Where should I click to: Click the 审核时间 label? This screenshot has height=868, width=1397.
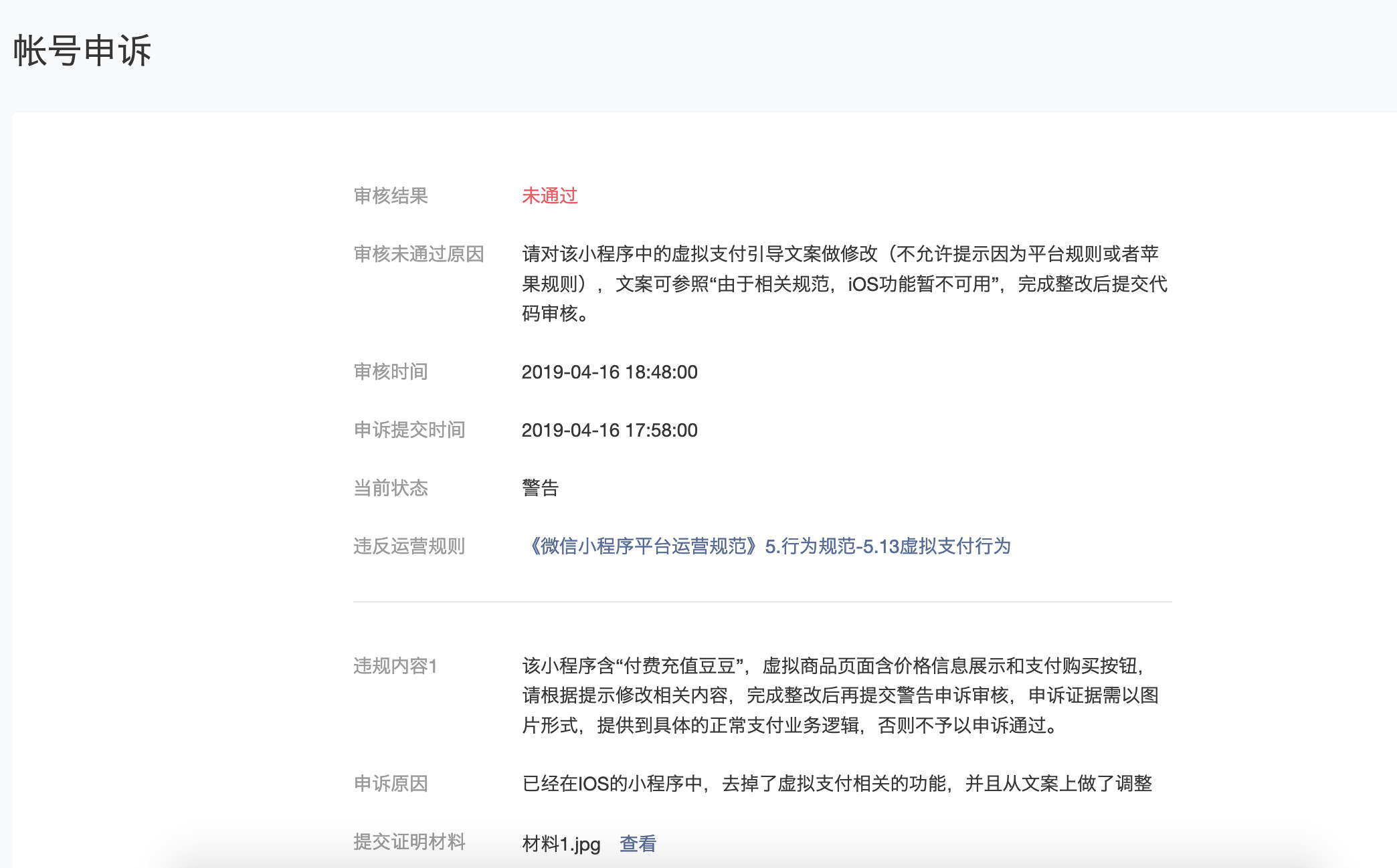391,372
